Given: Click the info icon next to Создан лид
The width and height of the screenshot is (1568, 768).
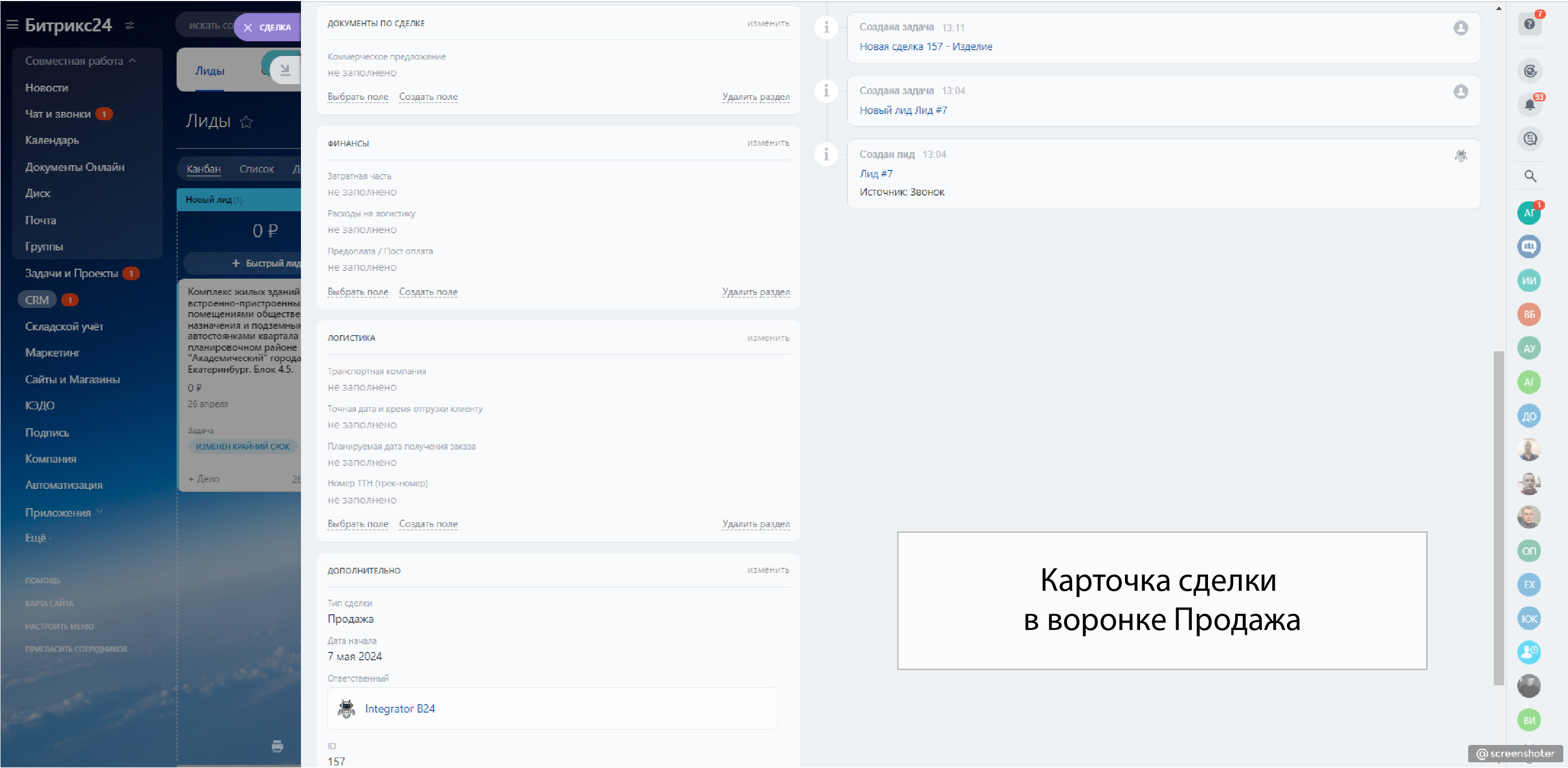Looking at the screenshot, I should point(826,154).
